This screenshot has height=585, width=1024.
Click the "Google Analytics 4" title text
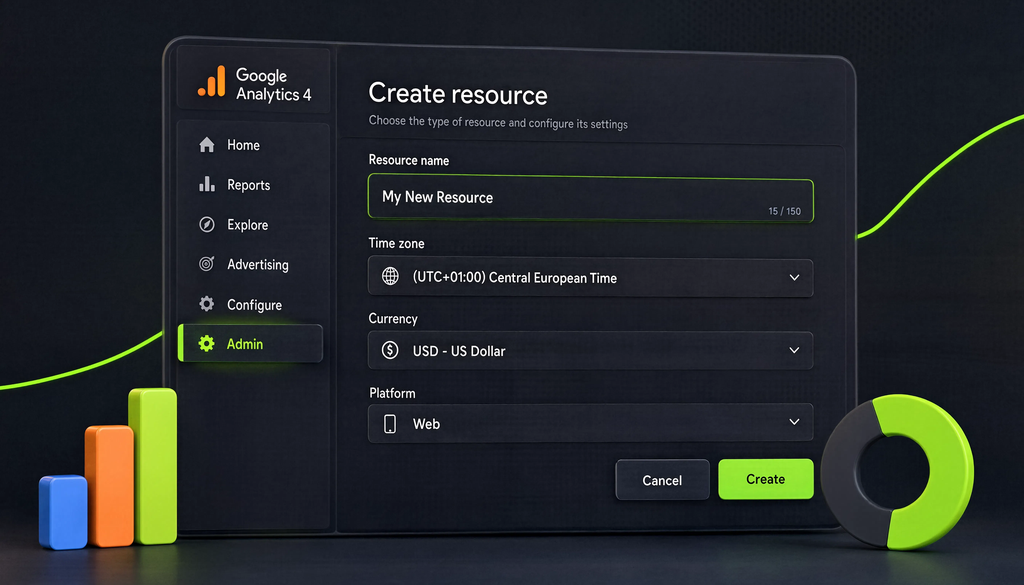(x=274, y=85)
